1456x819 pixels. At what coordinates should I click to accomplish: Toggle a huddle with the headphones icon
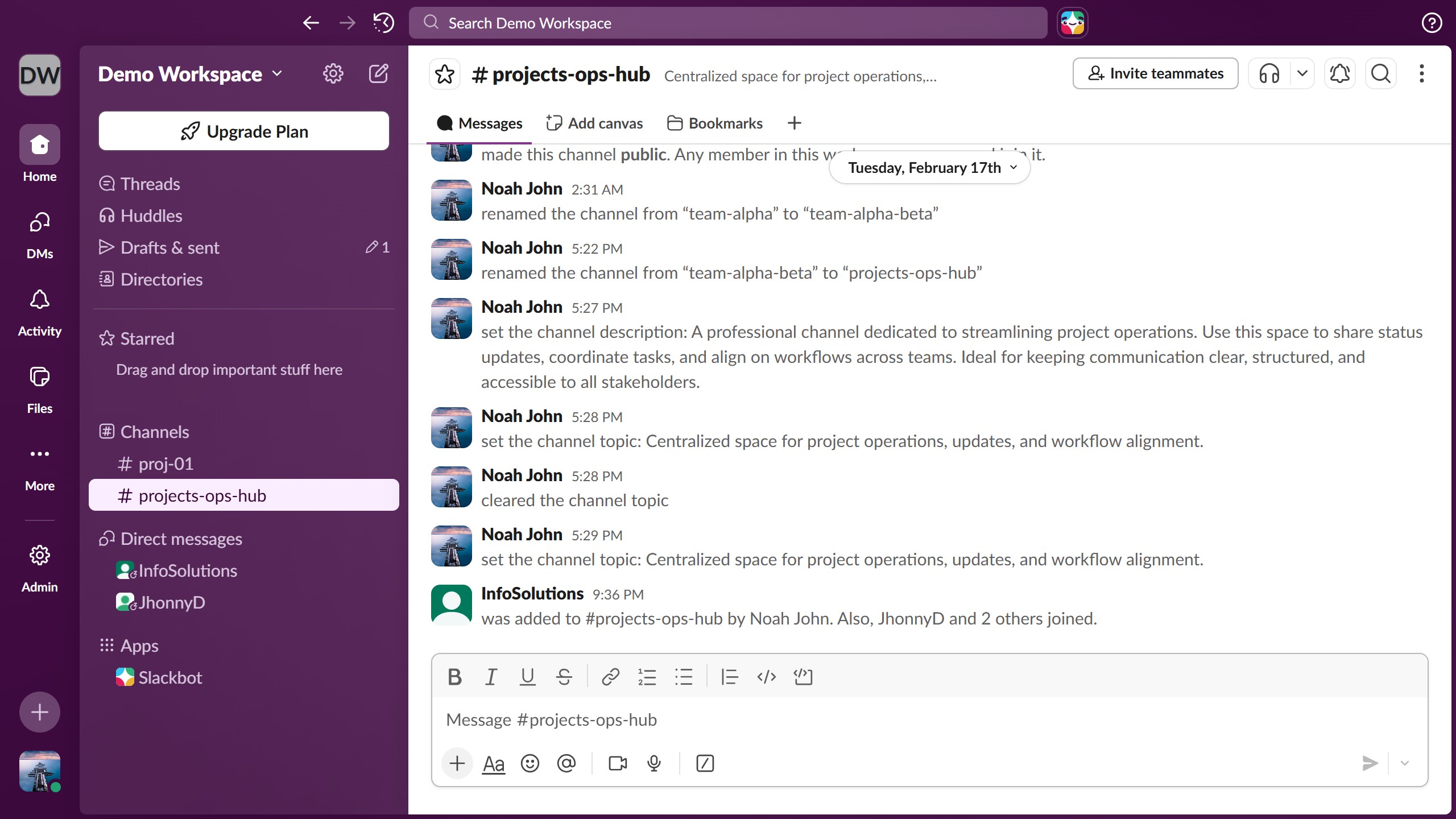(x=1269, y=73)
